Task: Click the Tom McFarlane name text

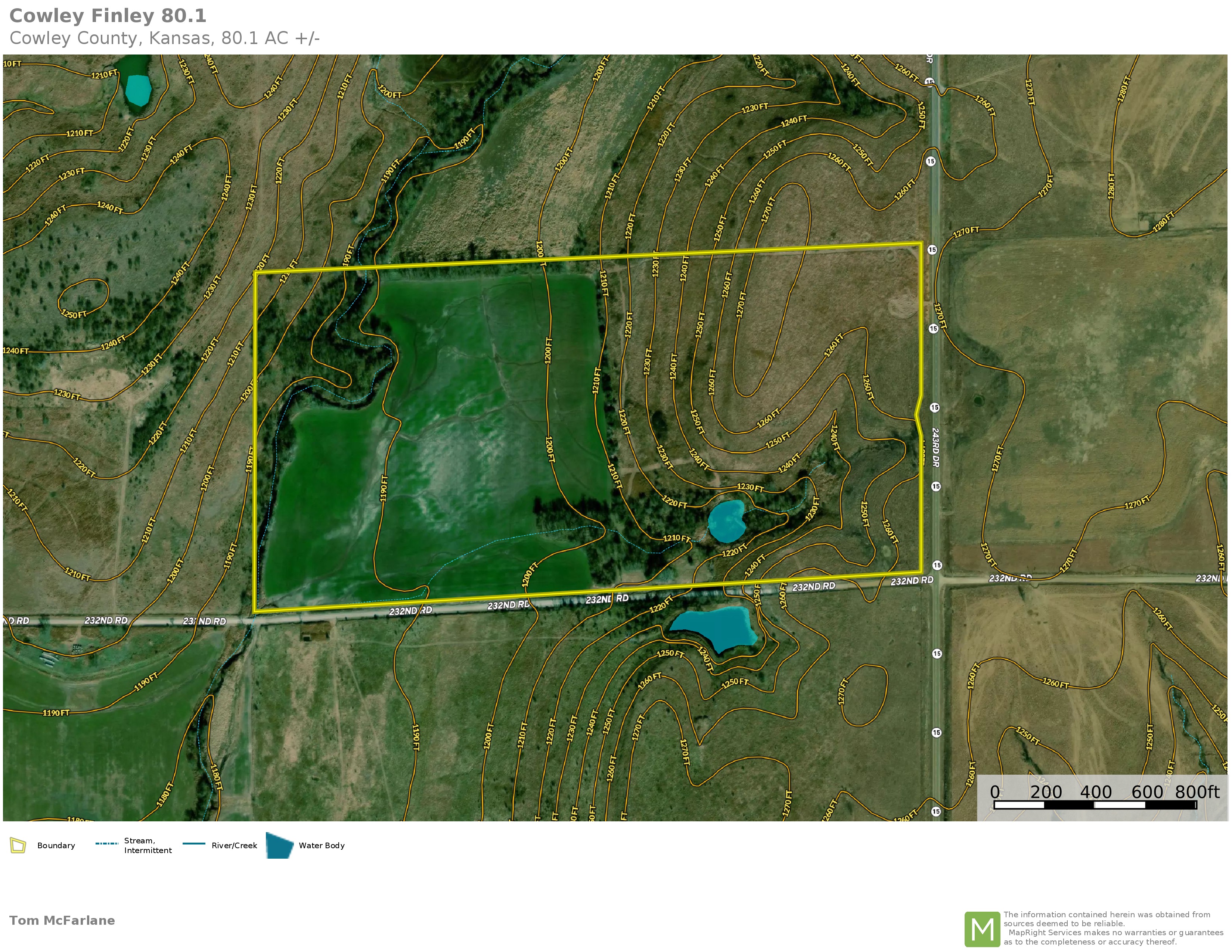Action: point(62,920)
